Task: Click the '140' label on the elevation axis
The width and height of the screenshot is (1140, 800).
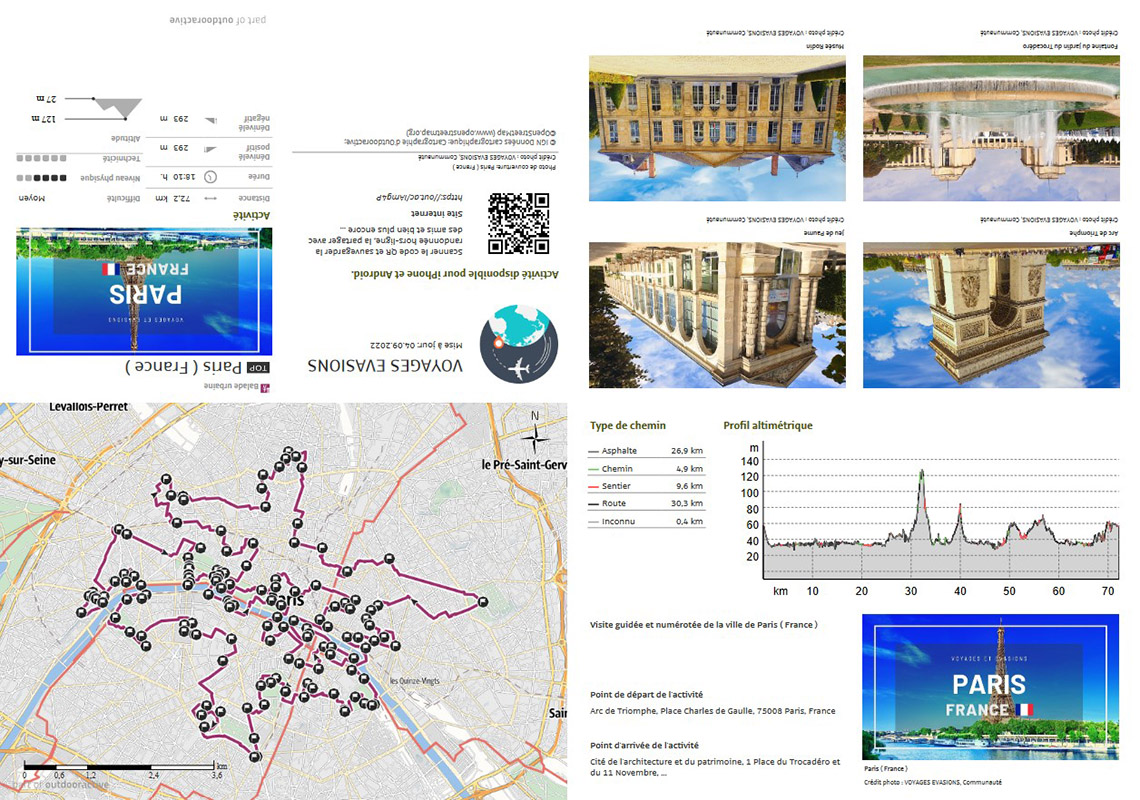Action: (750, 461)
